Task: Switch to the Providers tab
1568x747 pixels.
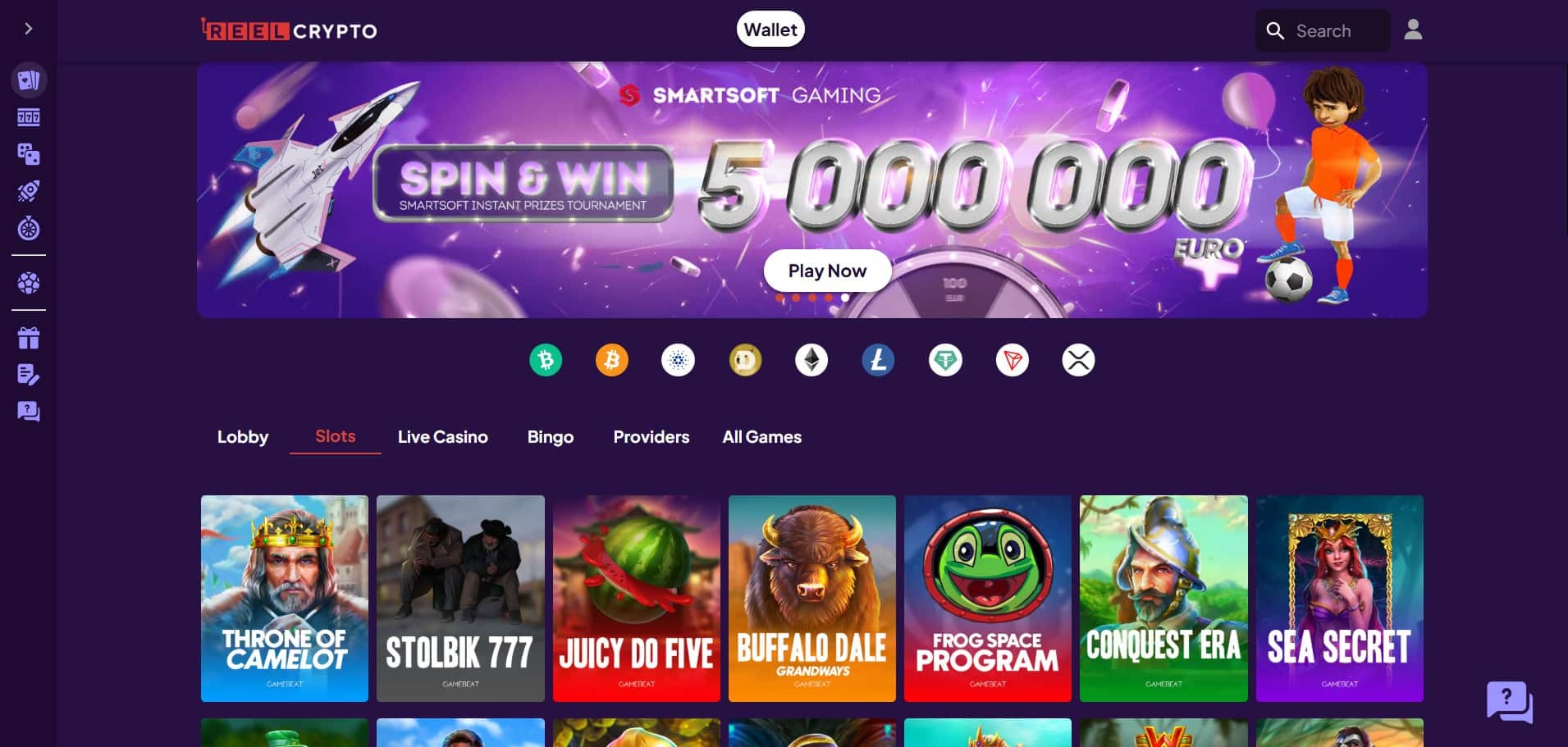Action: click(651, 437)
